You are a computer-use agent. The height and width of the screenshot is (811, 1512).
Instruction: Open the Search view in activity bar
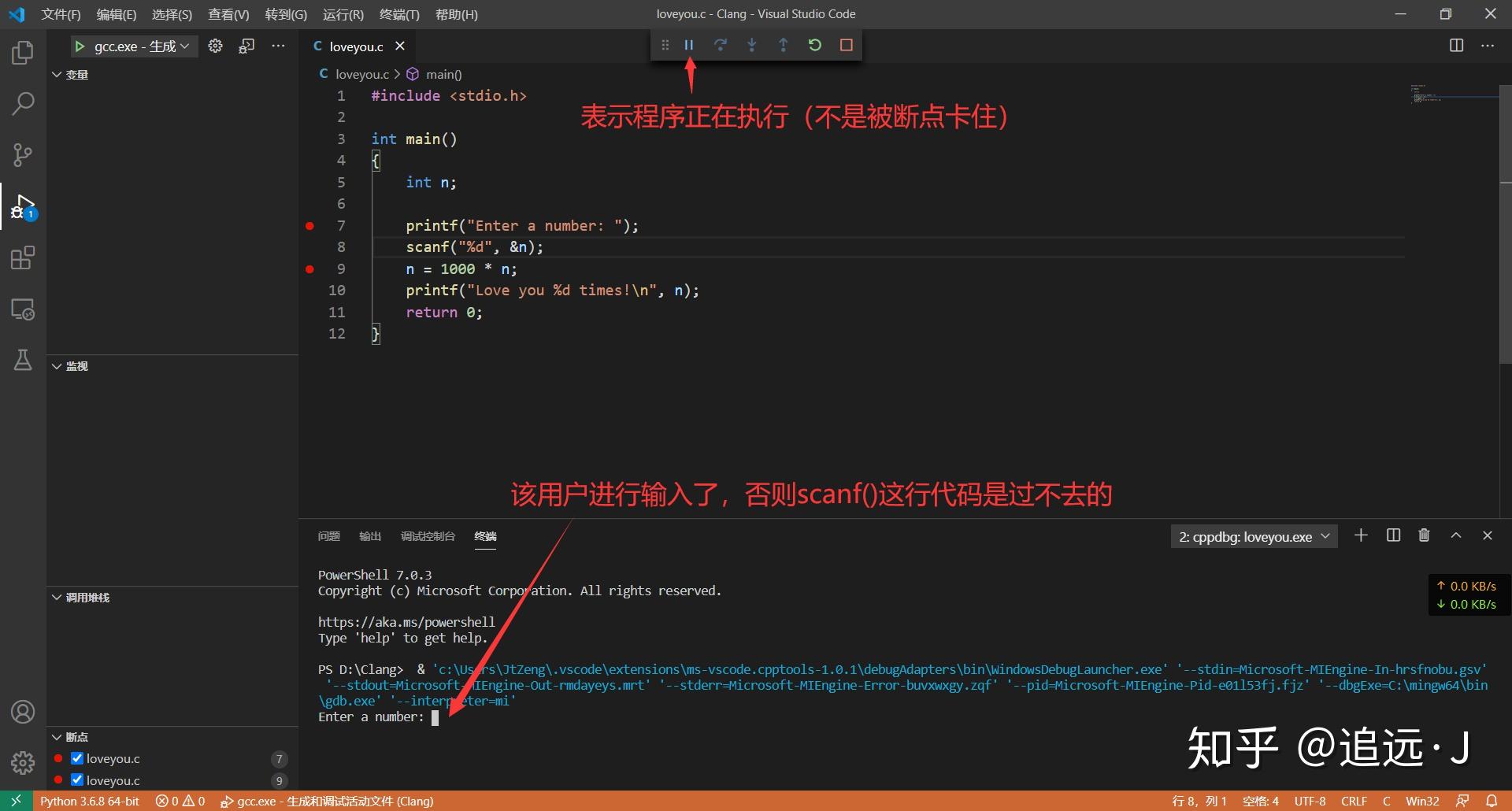[x=23, y=103]
